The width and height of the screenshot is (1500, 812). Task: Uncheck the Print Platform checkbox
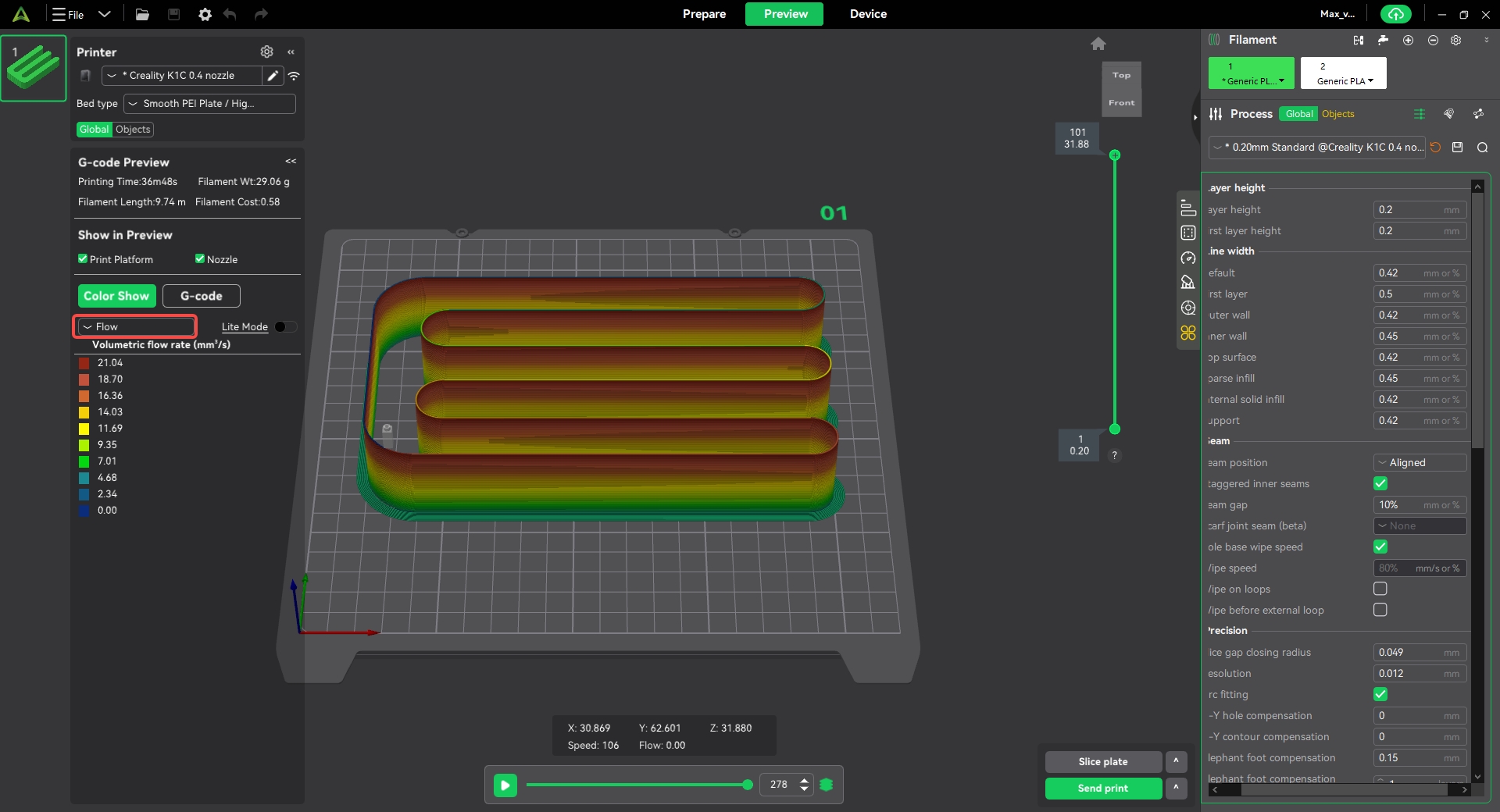coord(83,259)
